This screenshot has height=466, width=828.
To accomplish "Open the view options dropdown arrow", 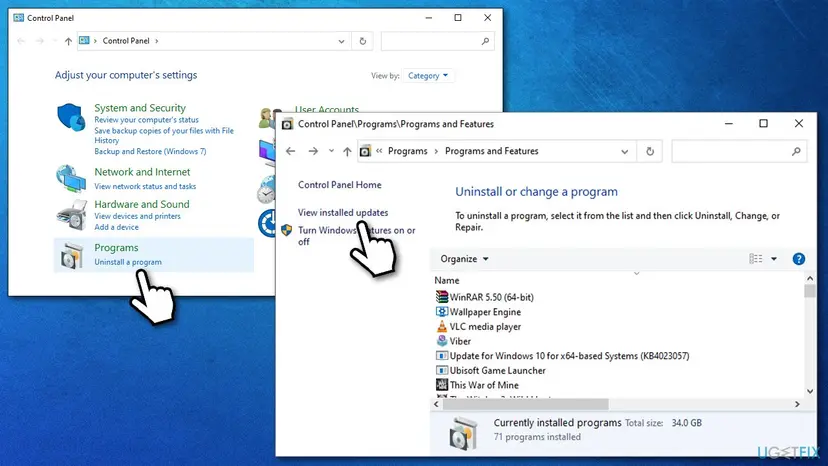I will click(x=774, y=259).
